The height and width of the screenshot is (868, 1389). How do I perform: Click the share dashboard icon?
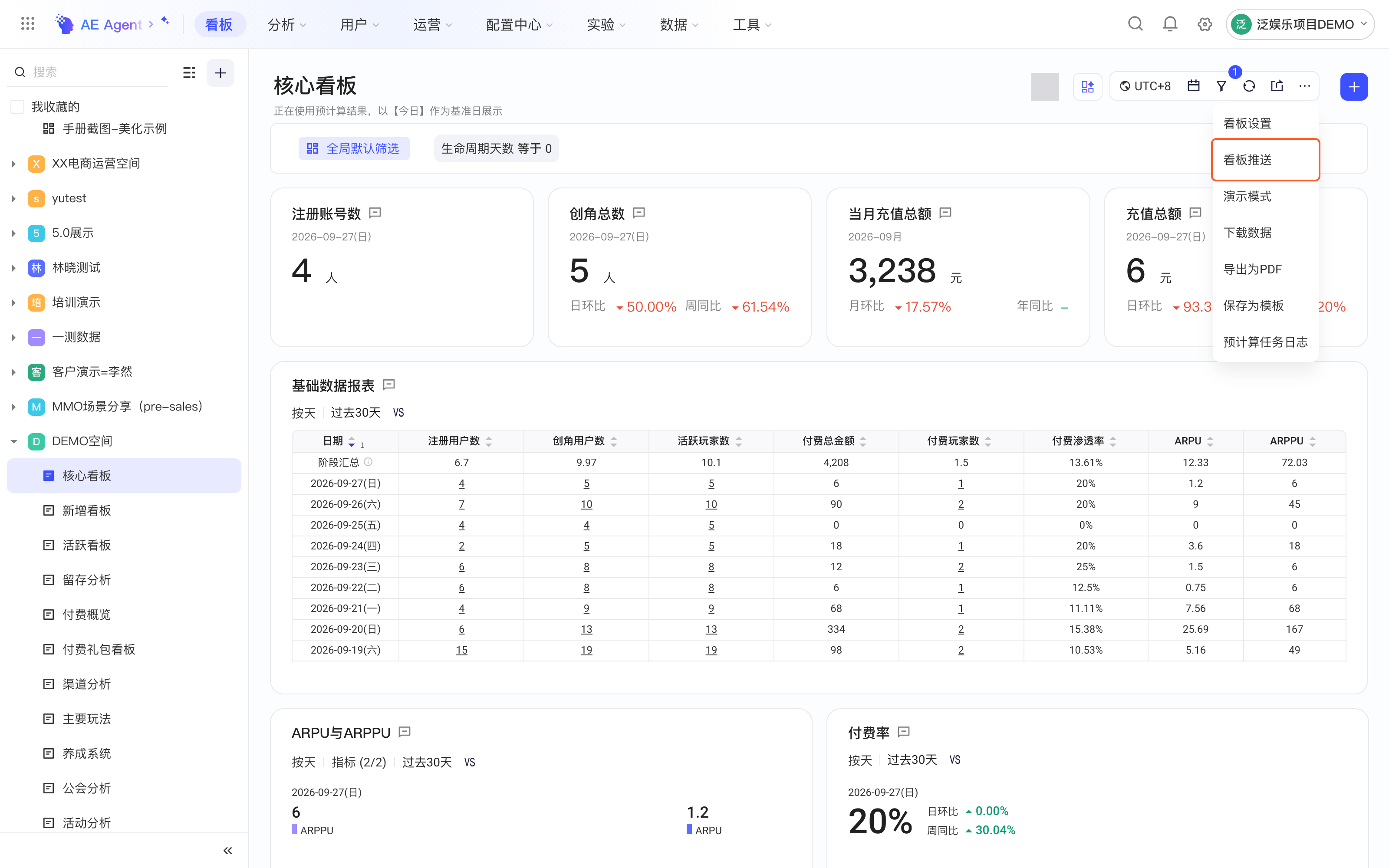pos(1277,86)
